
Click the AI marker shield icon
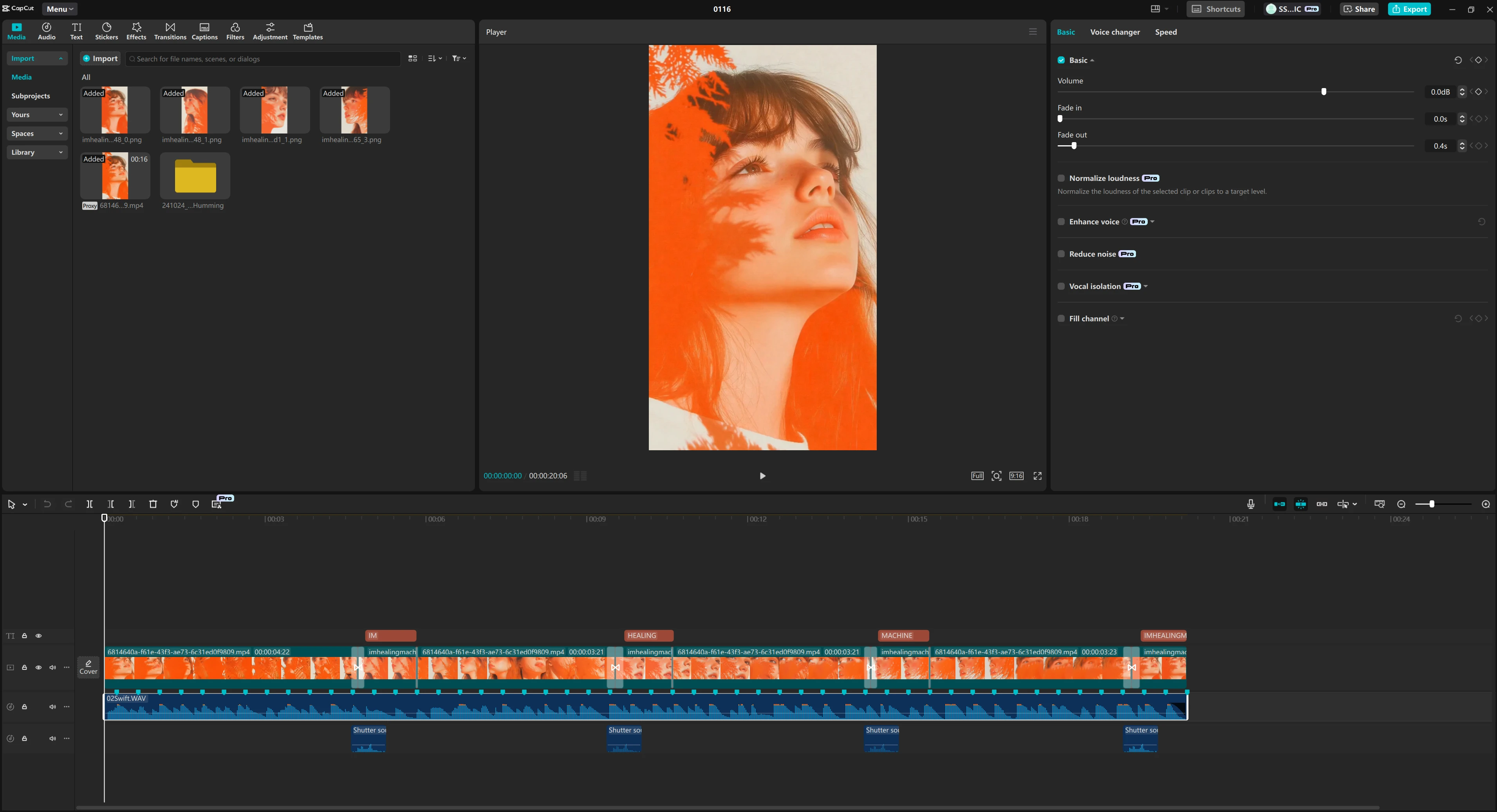coord(174,504)
